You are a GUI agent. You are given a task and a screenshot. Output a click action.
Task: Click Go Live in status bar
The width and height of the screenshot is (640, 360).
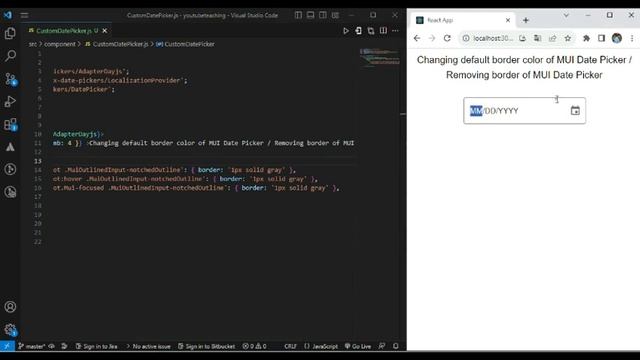click(x=358, y=346)
